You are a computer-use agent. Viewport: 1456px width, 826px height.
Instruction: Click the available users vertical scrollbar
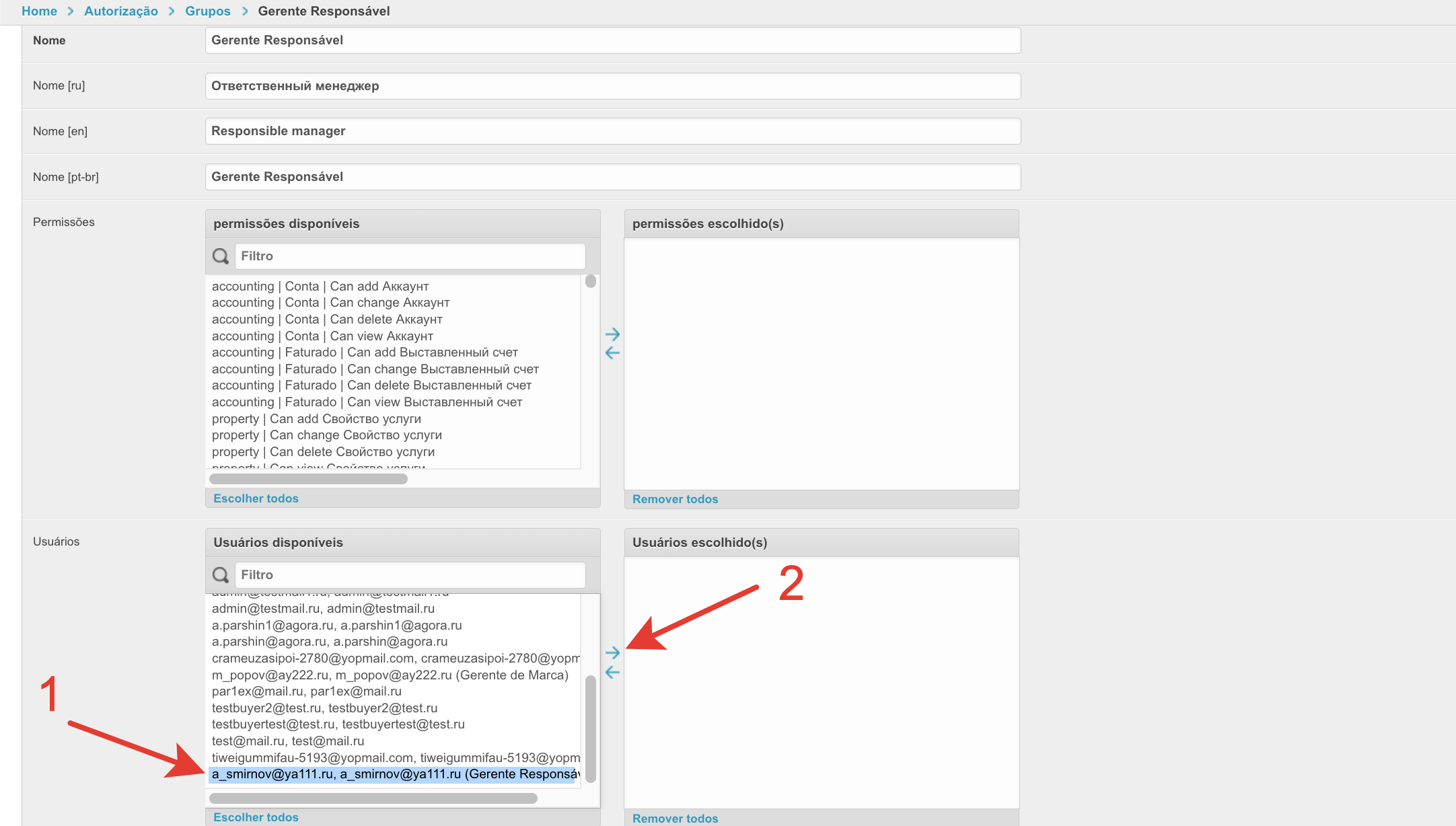[591, 728]
